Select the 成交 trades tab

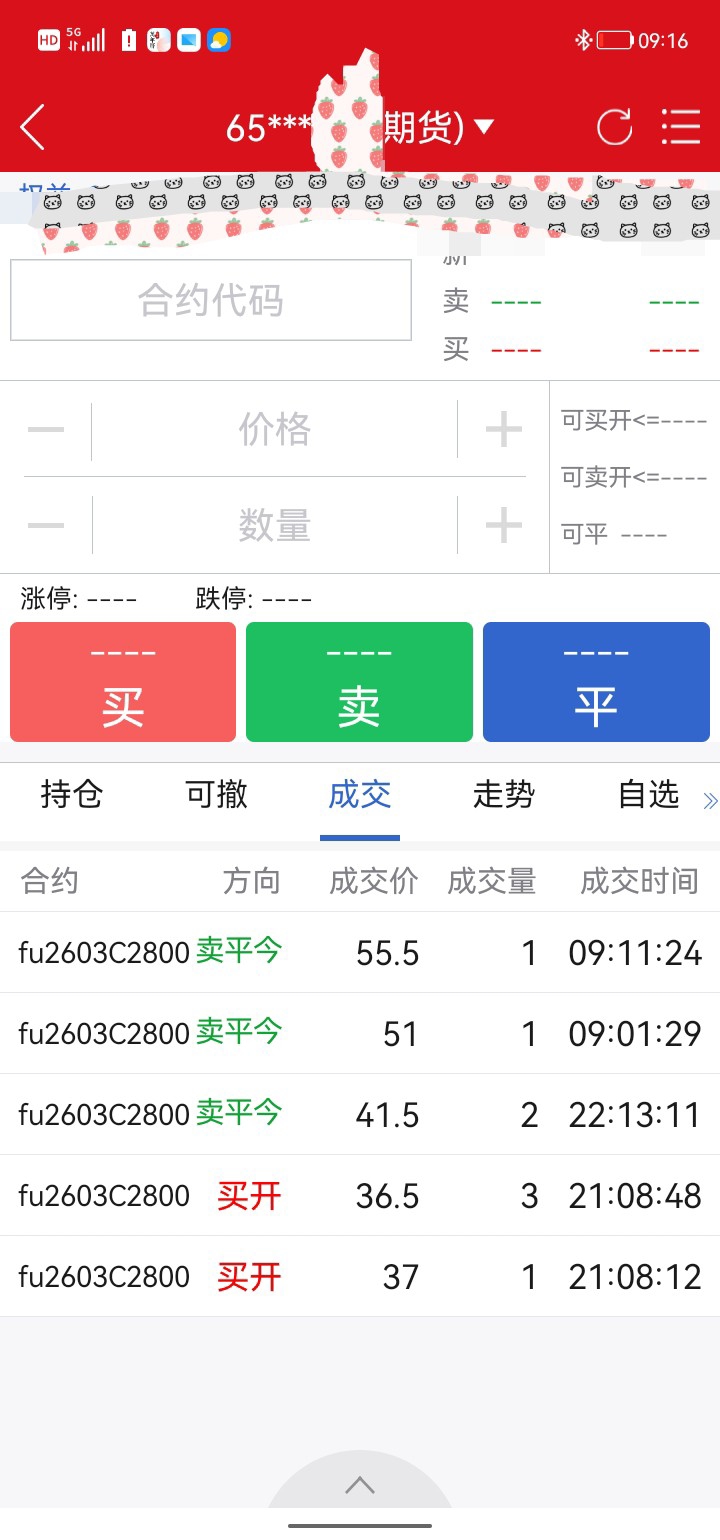click(360, 795)
